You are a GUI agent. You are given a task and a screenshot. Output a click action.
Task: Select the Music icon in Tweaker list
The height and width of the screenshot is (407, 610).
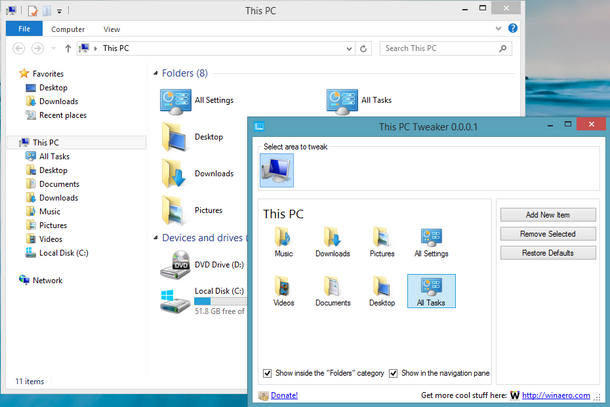pyautogui.click(x=284, y=242)
